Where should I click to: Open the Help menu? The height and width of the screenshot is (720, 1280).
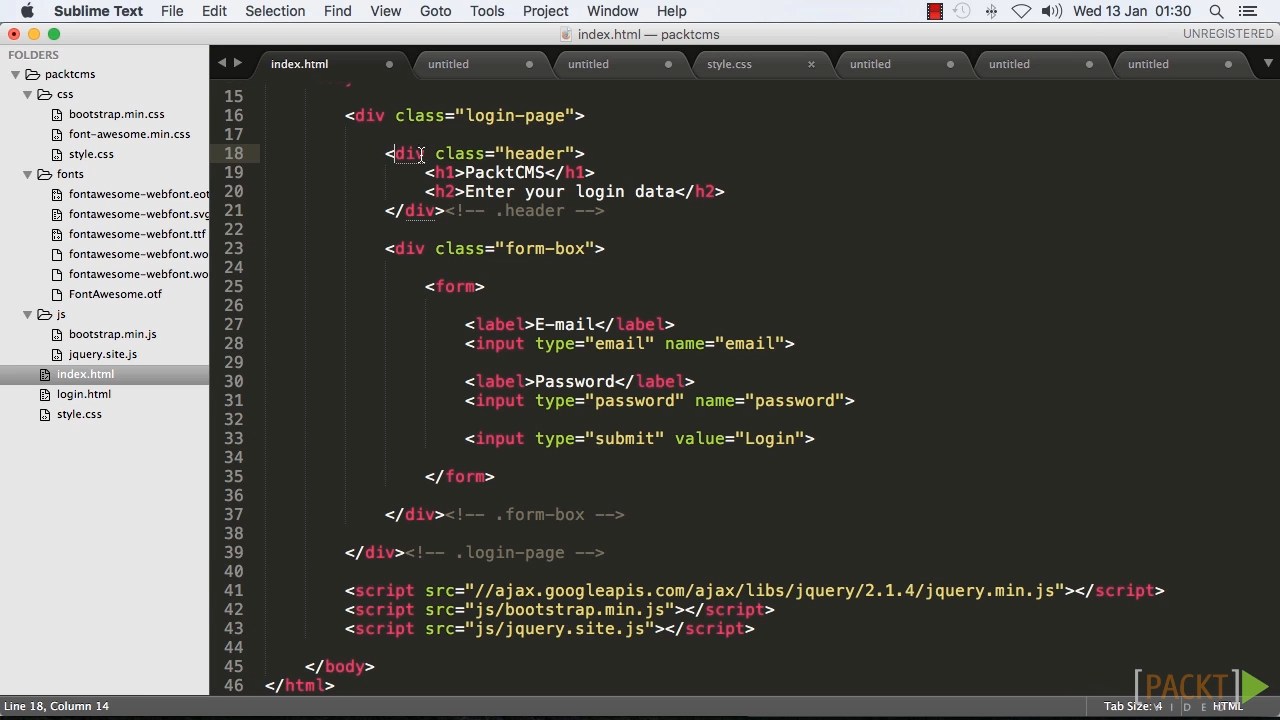click(x=671, y=11)
